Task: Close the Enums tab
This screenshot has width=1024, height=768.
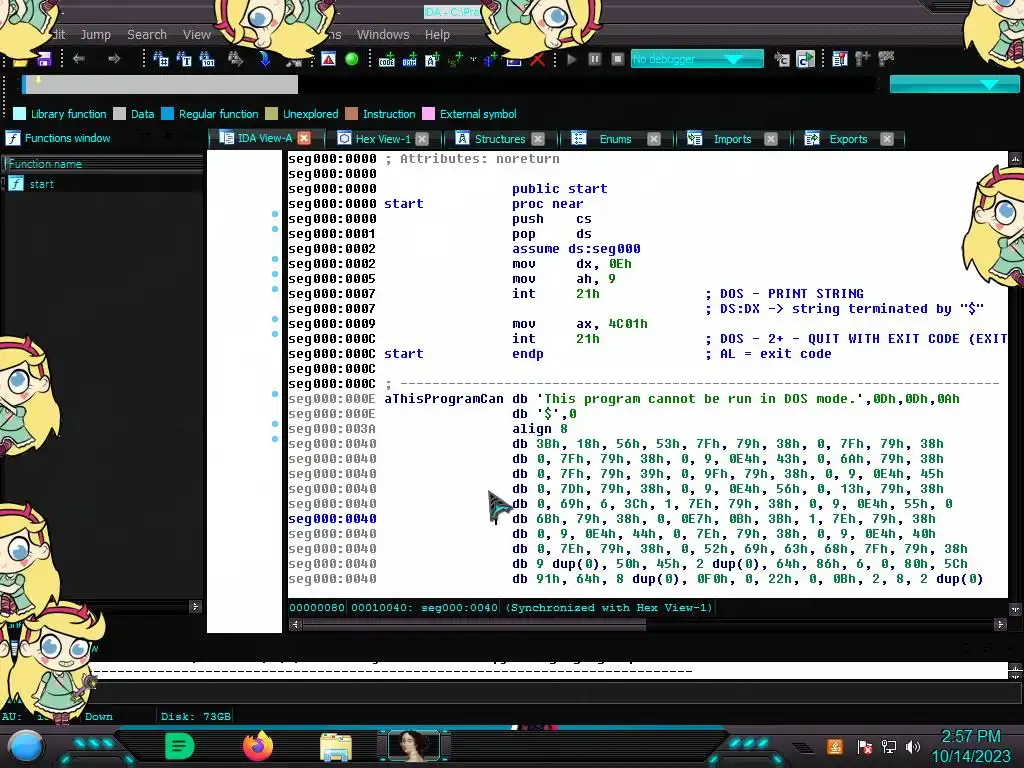Action: click(x=654, y=139)
